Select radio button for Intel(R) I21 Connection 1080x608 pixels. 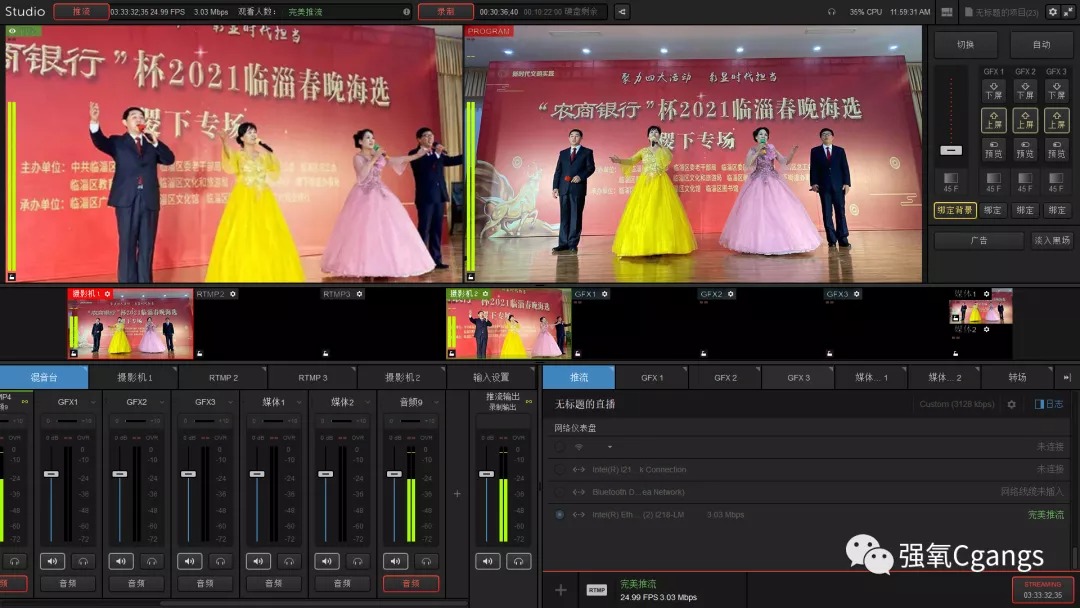click(x=559, y=470)
